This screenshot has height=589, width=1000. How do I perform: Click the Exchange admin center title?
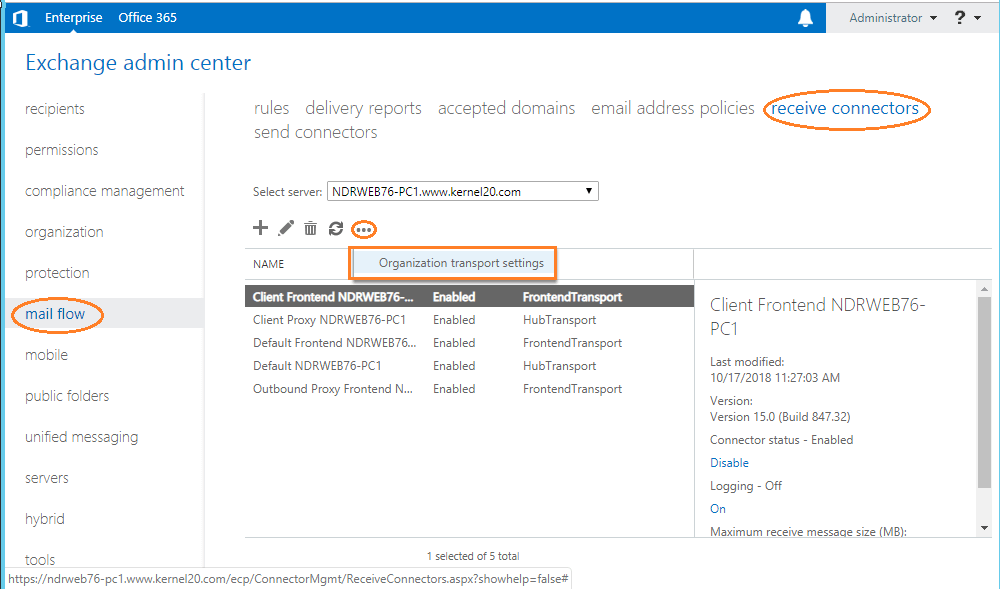138,62
